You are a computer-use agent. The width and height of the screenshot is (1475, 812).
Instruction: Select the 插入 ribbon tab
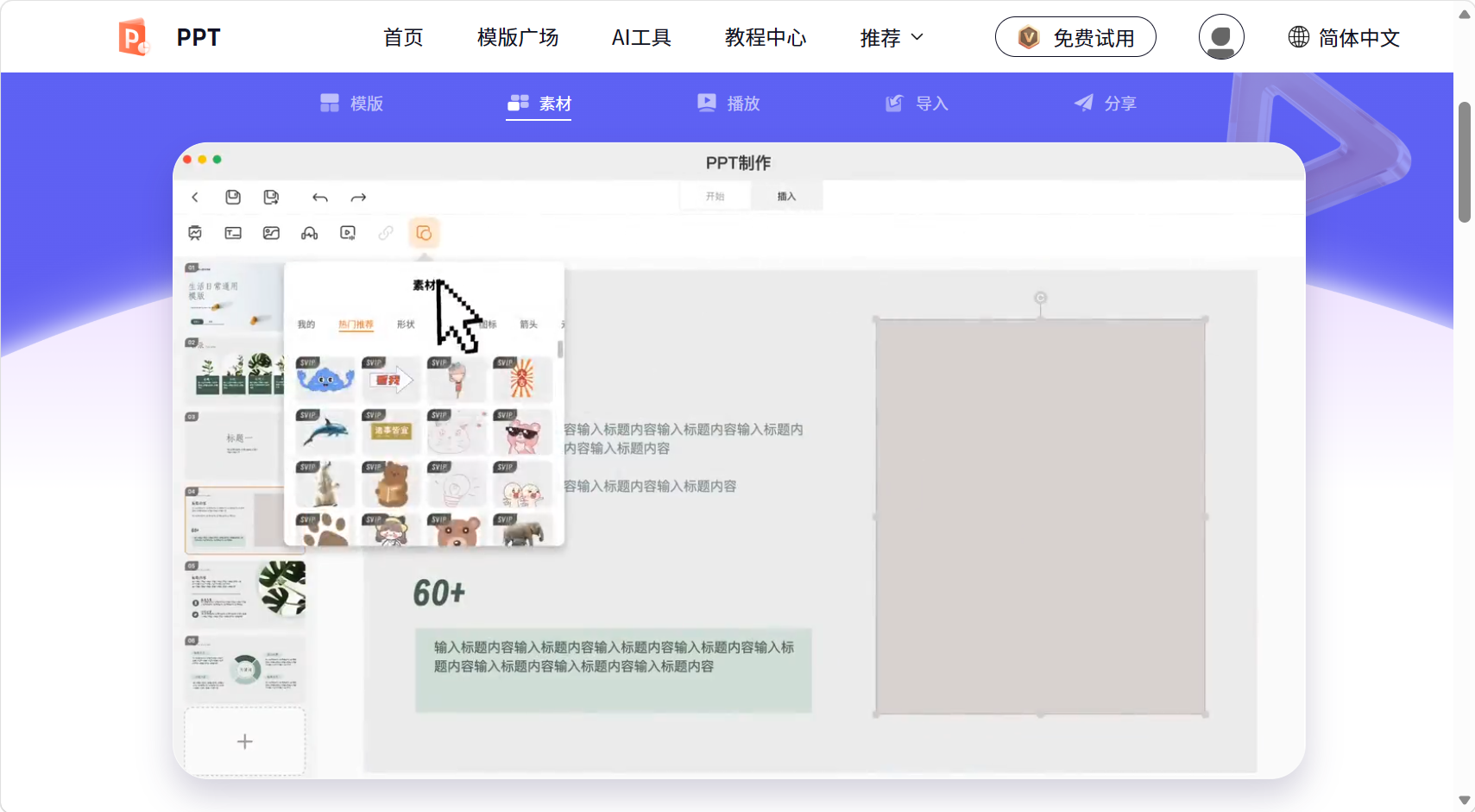coord(786,196)
